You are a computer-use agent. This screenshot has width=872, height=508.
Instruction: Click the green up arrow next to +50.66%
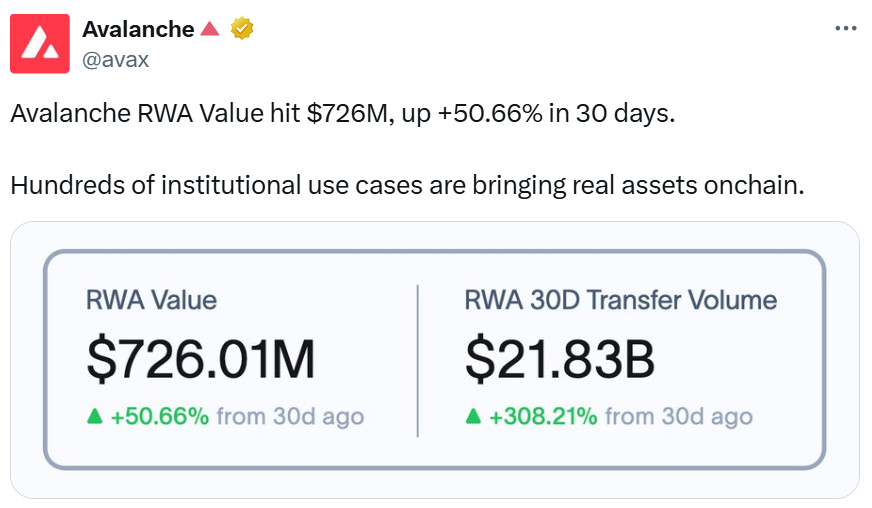click(x=95, y=416)
